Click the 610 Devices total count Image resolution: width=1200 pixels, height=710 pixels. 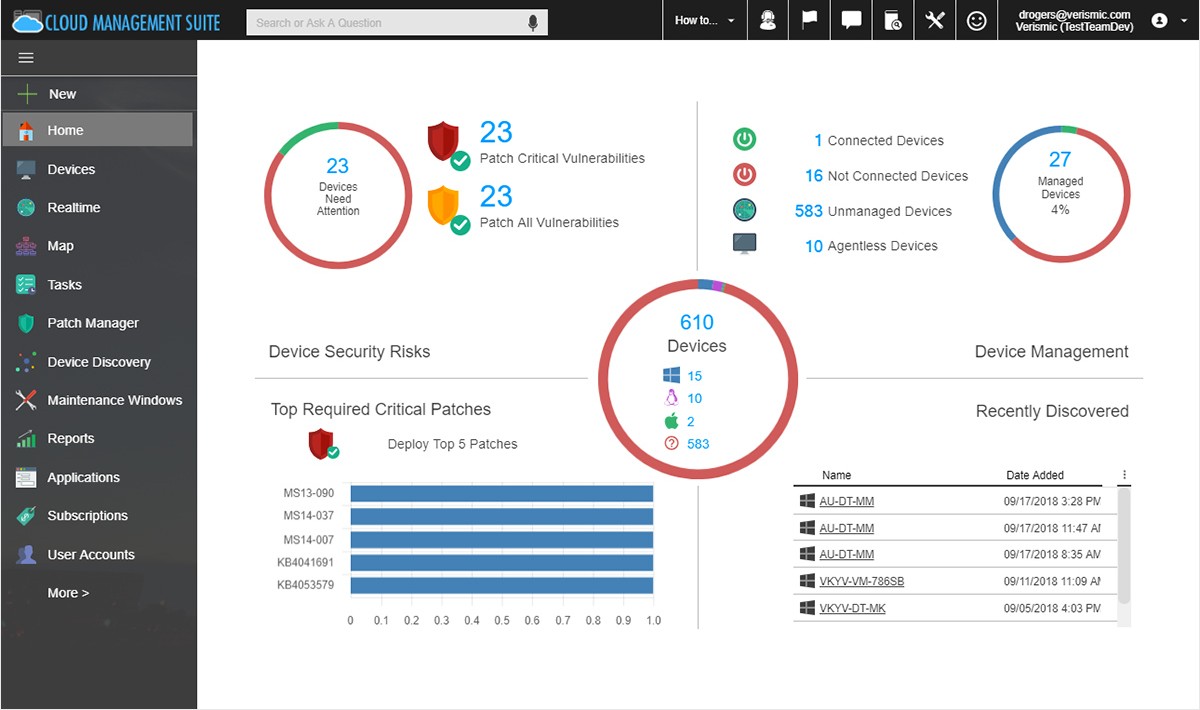pyautogui.click(x=697, y=322)
